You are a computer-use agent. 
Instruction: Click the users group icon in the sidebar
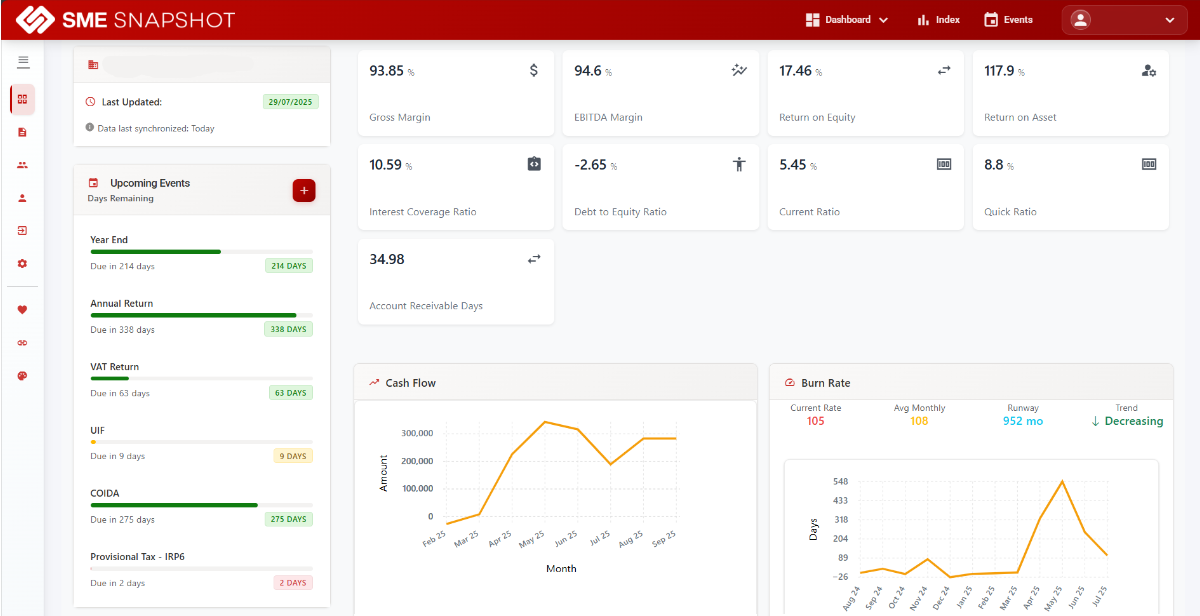pyautogui.click(x=22, y=165)
